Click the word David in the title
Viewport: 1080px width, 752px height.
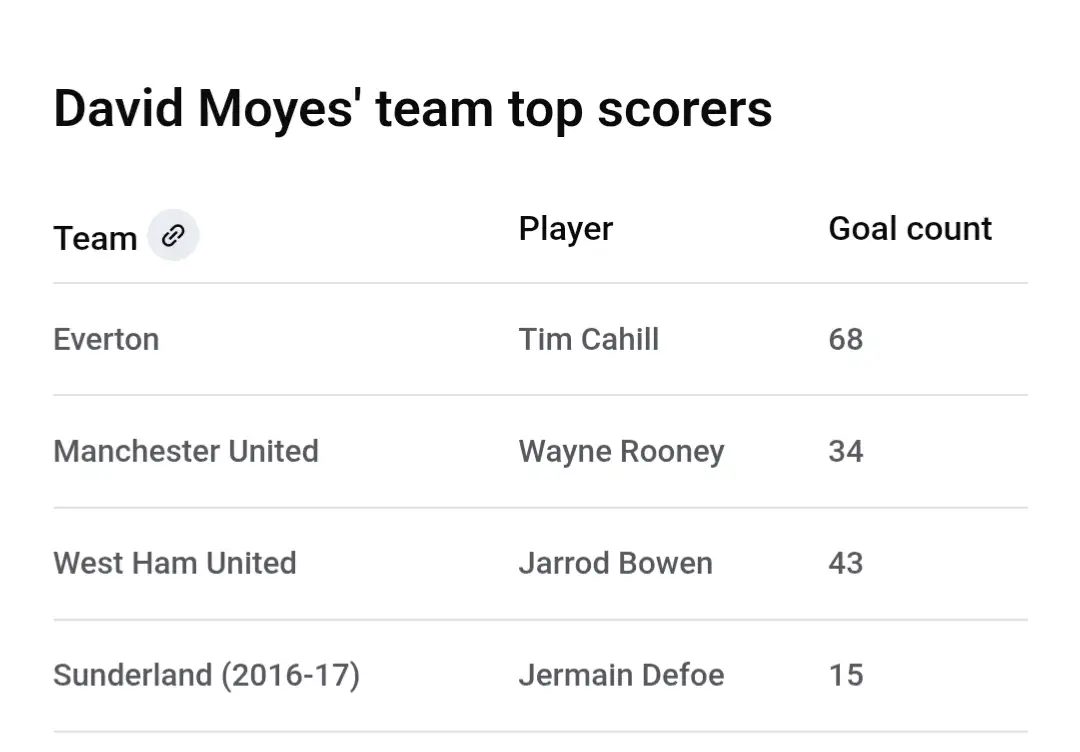click(x=118, y=108)
